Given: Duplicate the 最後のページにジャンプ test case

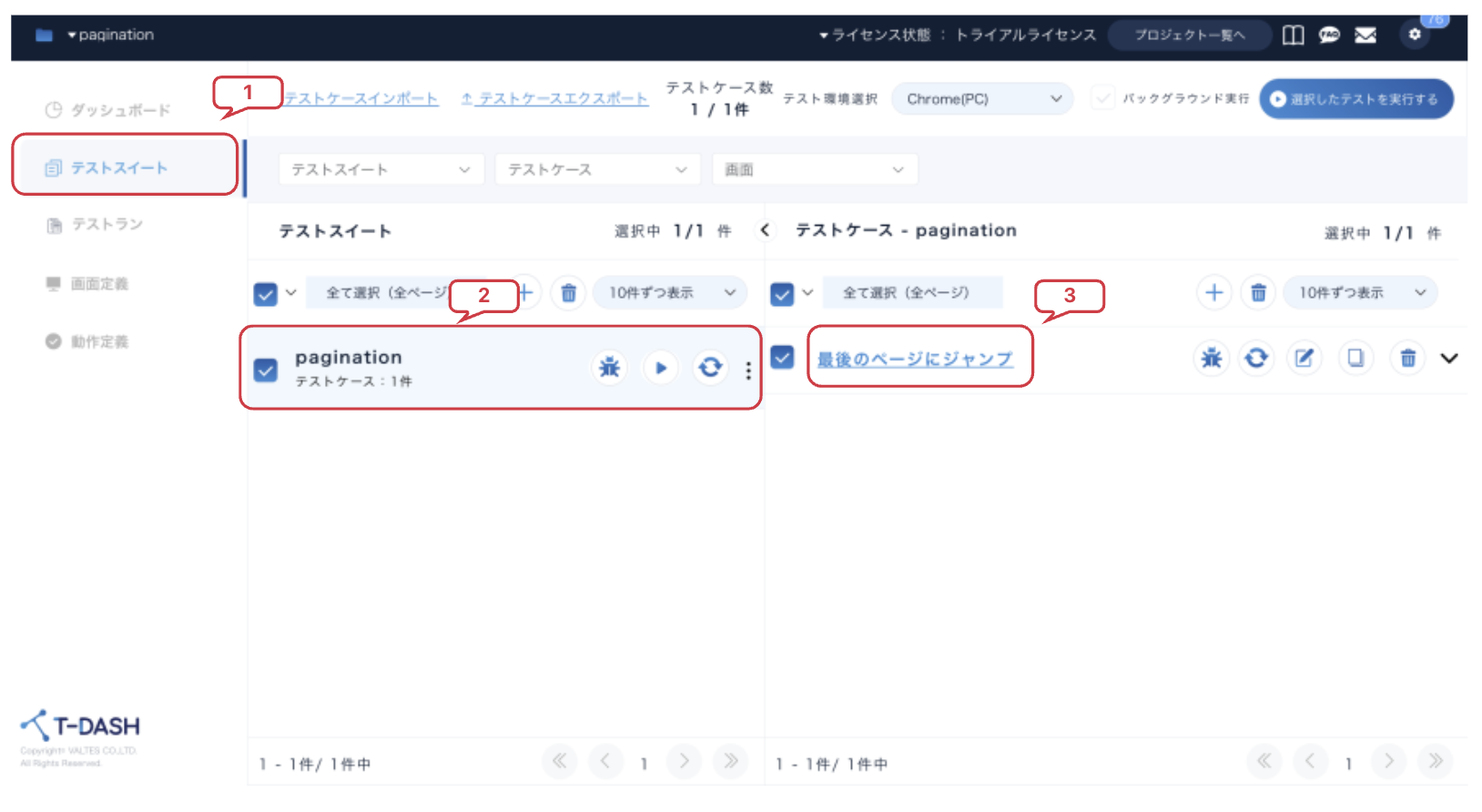Looking at the screenshot, I should [1355, 359].
